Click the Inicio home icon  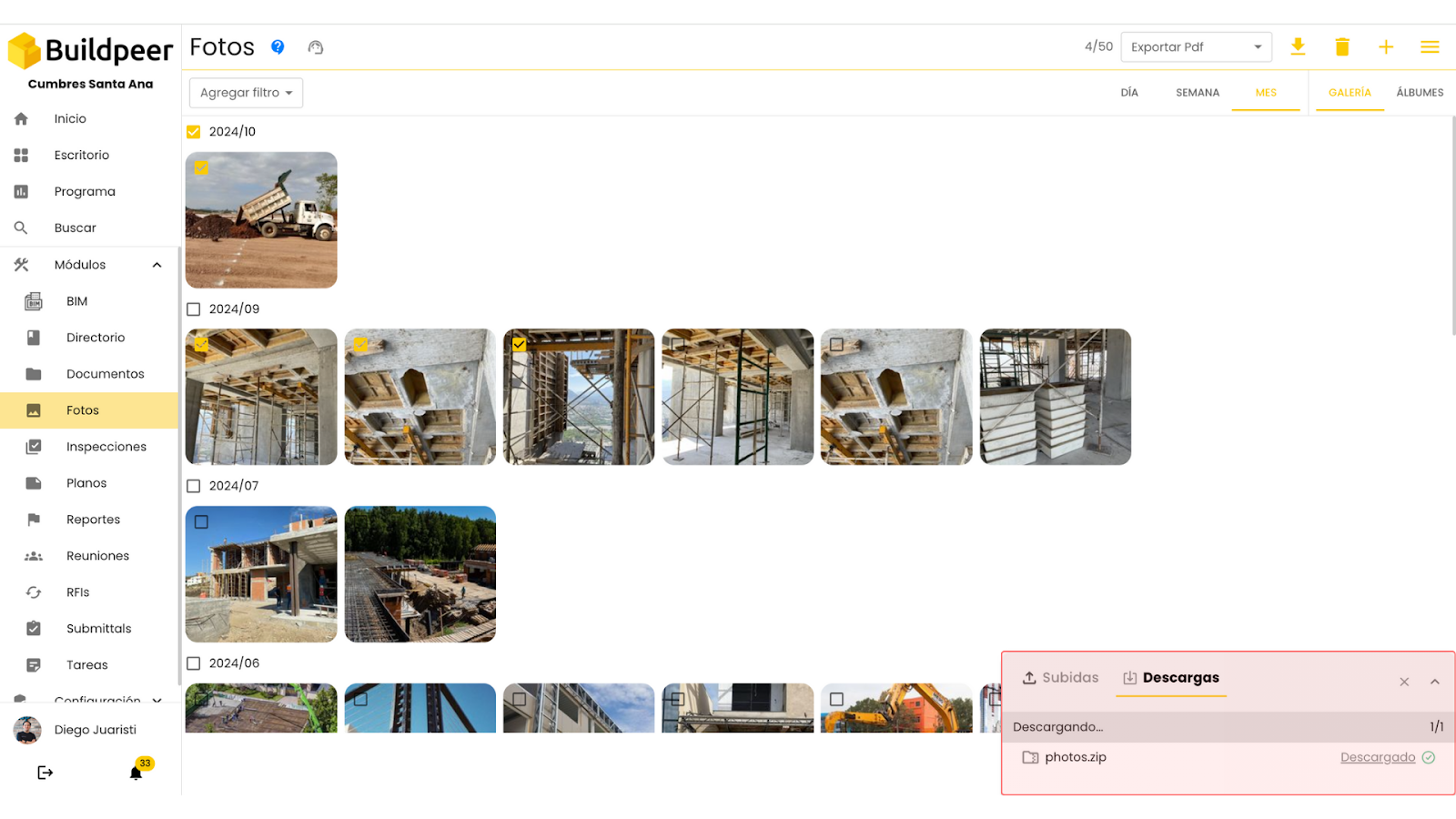click(x=21, y=119)
